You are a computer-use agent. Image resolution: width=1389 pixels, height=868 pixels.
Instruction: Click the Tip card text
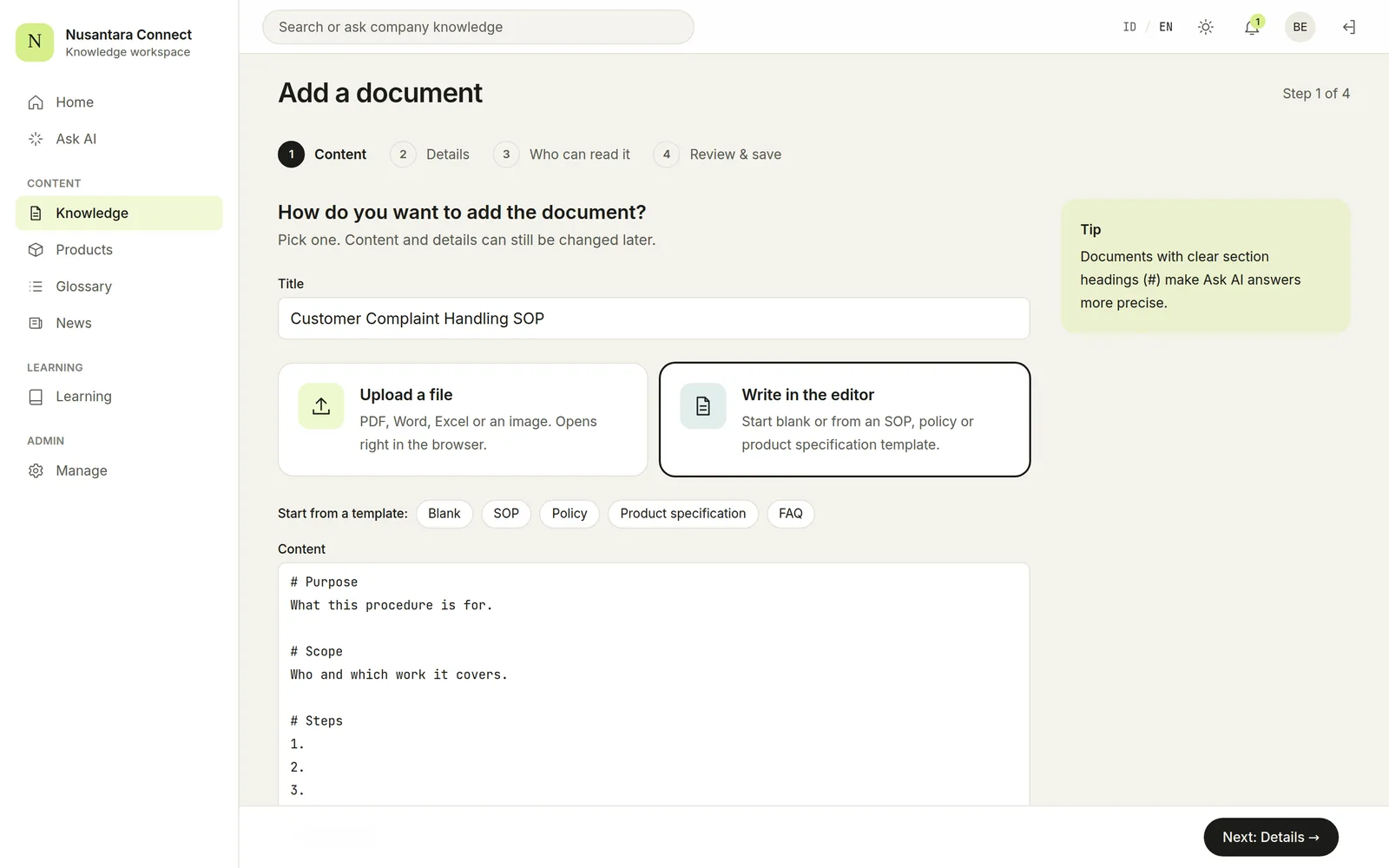[1190, 279]
